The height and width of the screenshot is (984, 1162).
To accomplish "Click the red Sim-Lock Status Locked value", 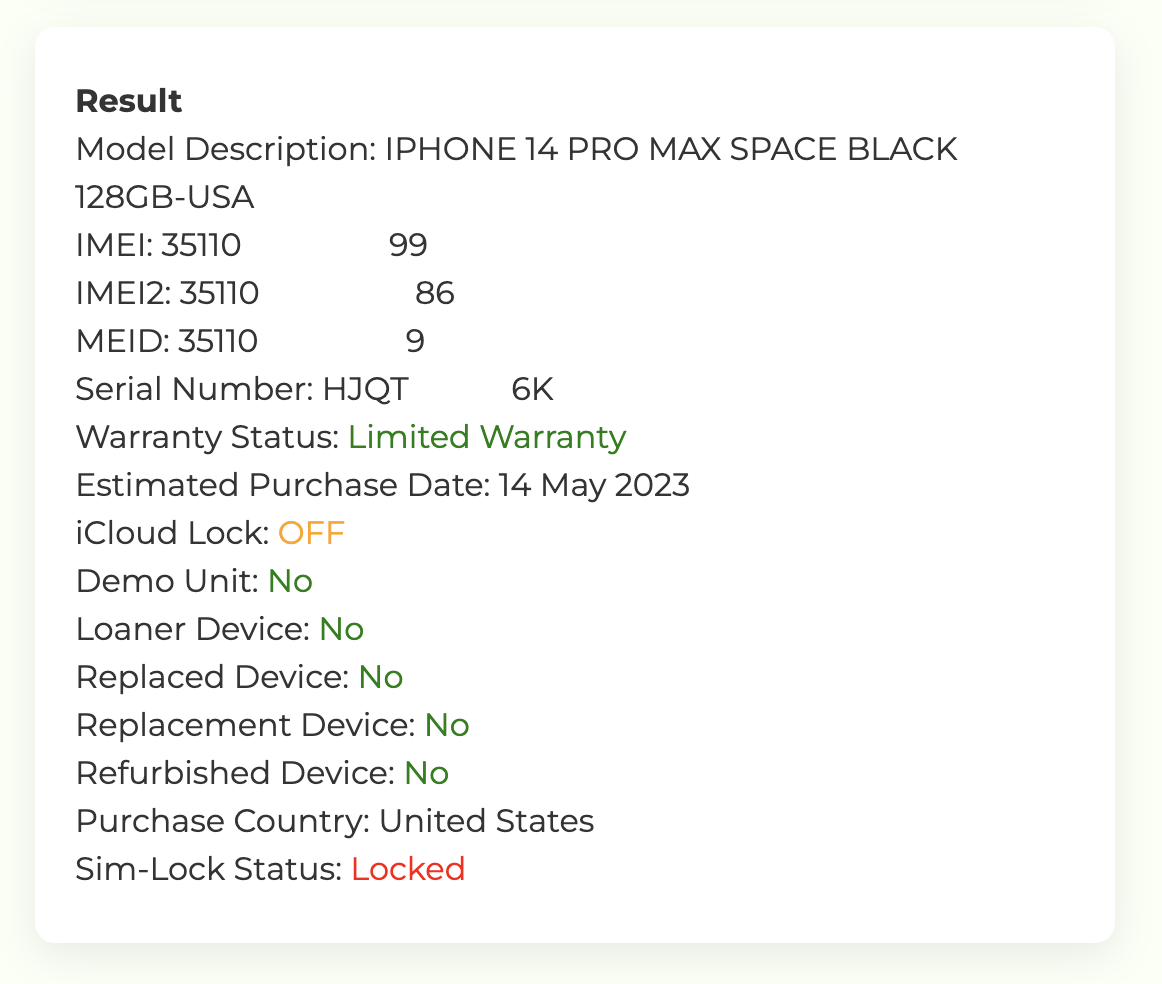I will [x=408, y=869].
